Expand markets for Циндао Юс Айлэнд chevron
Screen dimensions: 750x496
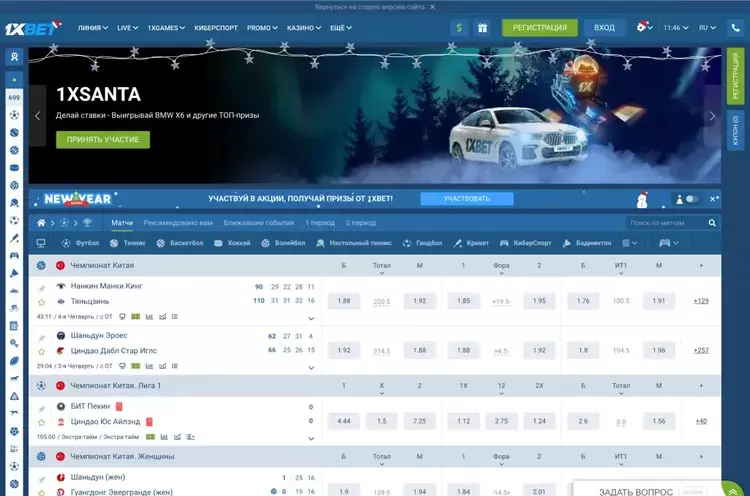coord(311,439)
